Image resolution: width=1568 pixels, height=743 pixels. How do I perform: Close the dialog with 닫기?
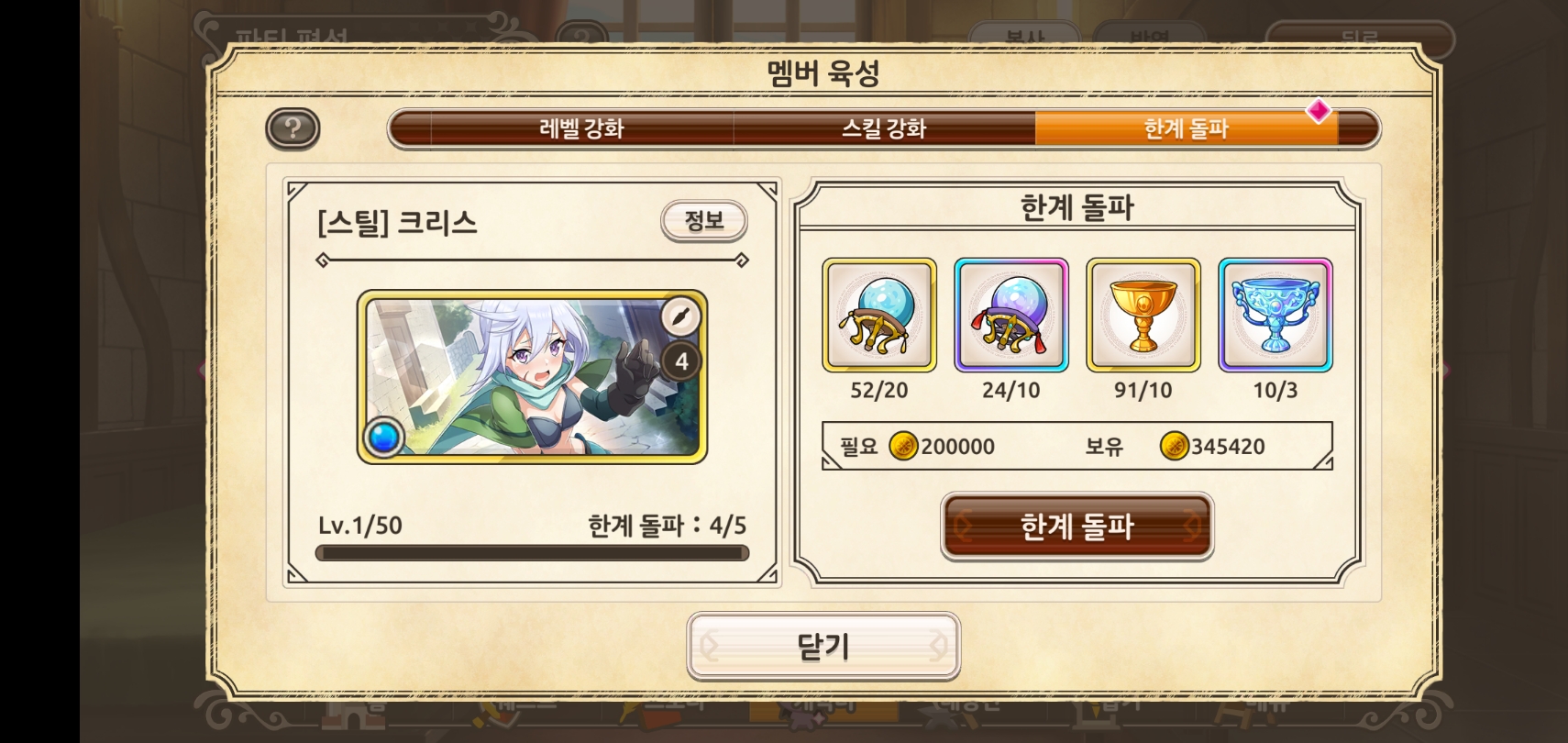pyautogui.click(x=823, y=647)
